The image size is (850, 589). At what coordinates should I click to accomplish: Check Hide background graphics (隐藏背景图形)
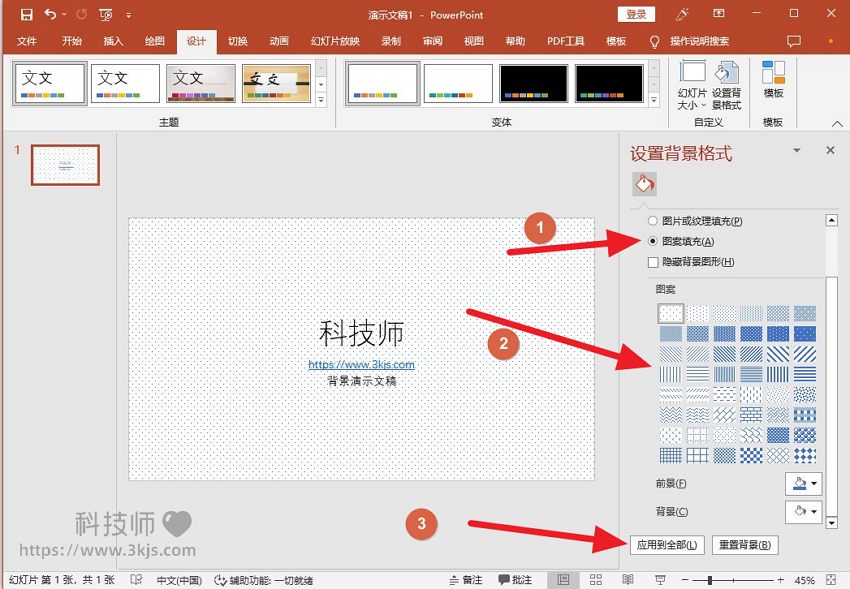653,262
